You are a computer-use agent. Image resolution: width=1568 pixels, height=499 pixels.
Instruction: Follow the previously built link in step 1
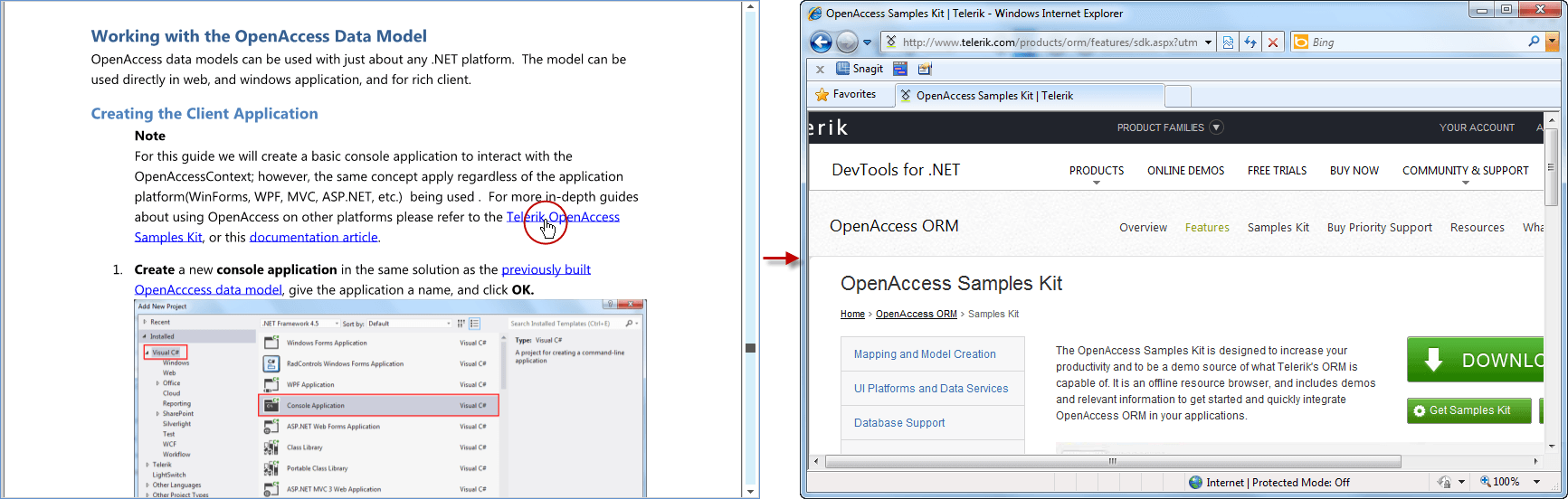[546, 269]
